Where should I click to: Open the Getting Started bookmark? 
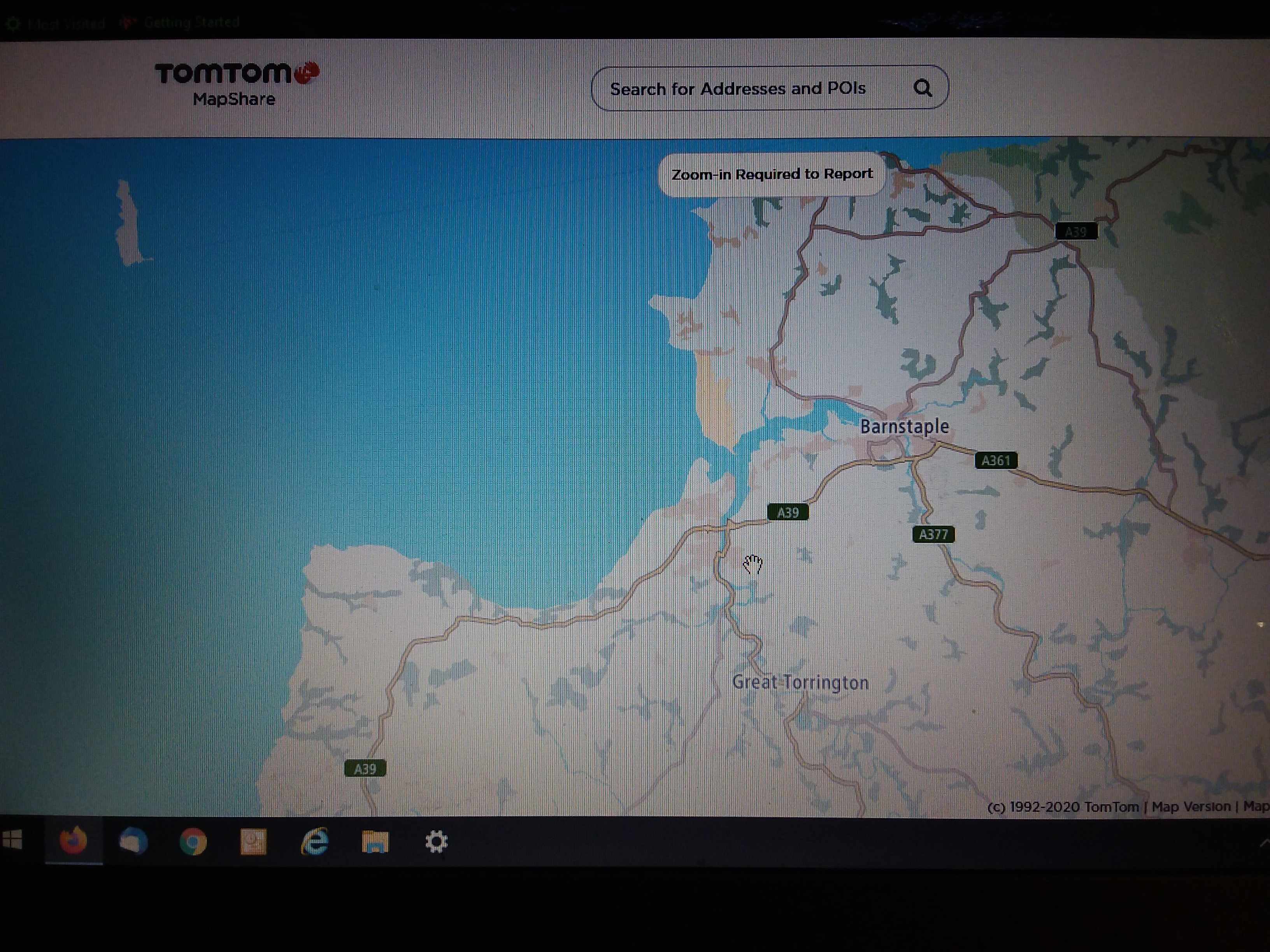(179, 23)
